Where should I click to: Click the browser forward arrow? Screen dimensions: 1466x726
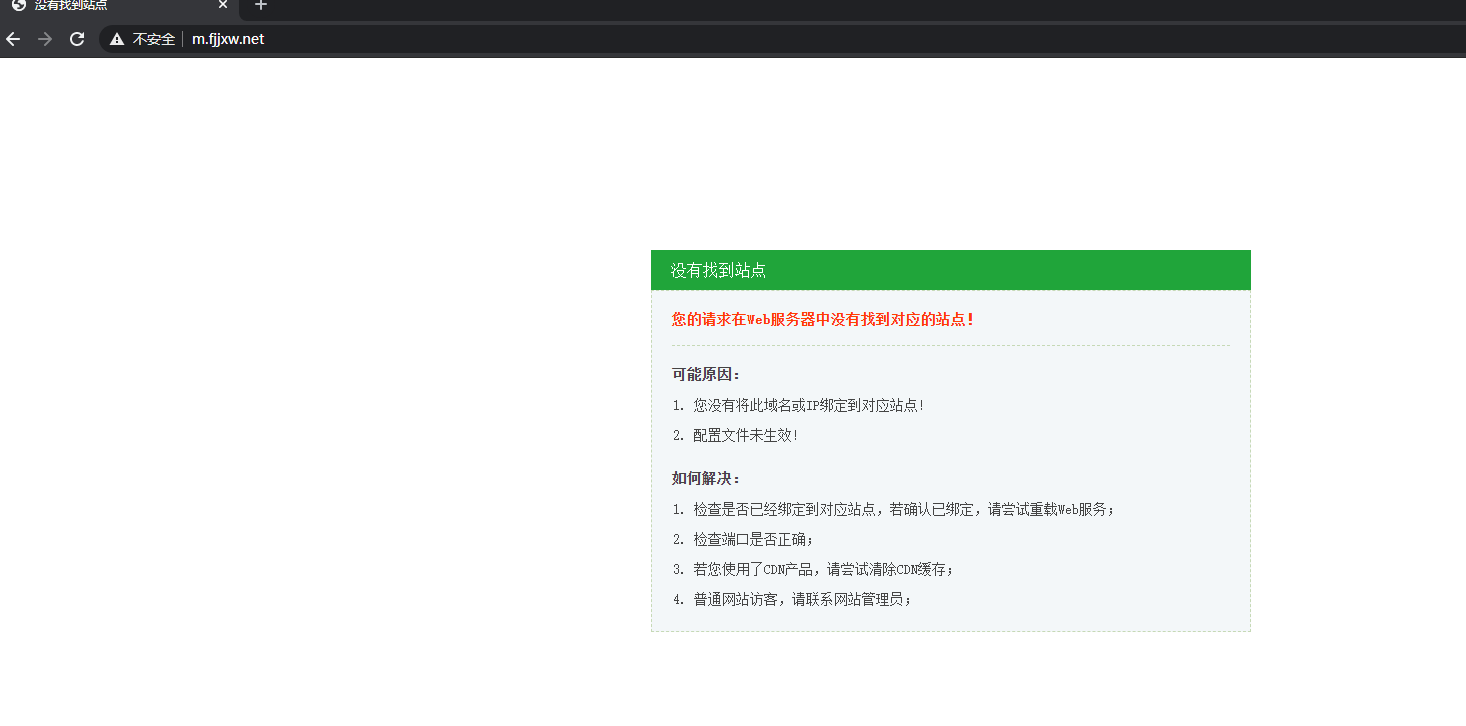pyautogui.click(x=44, y=39)
